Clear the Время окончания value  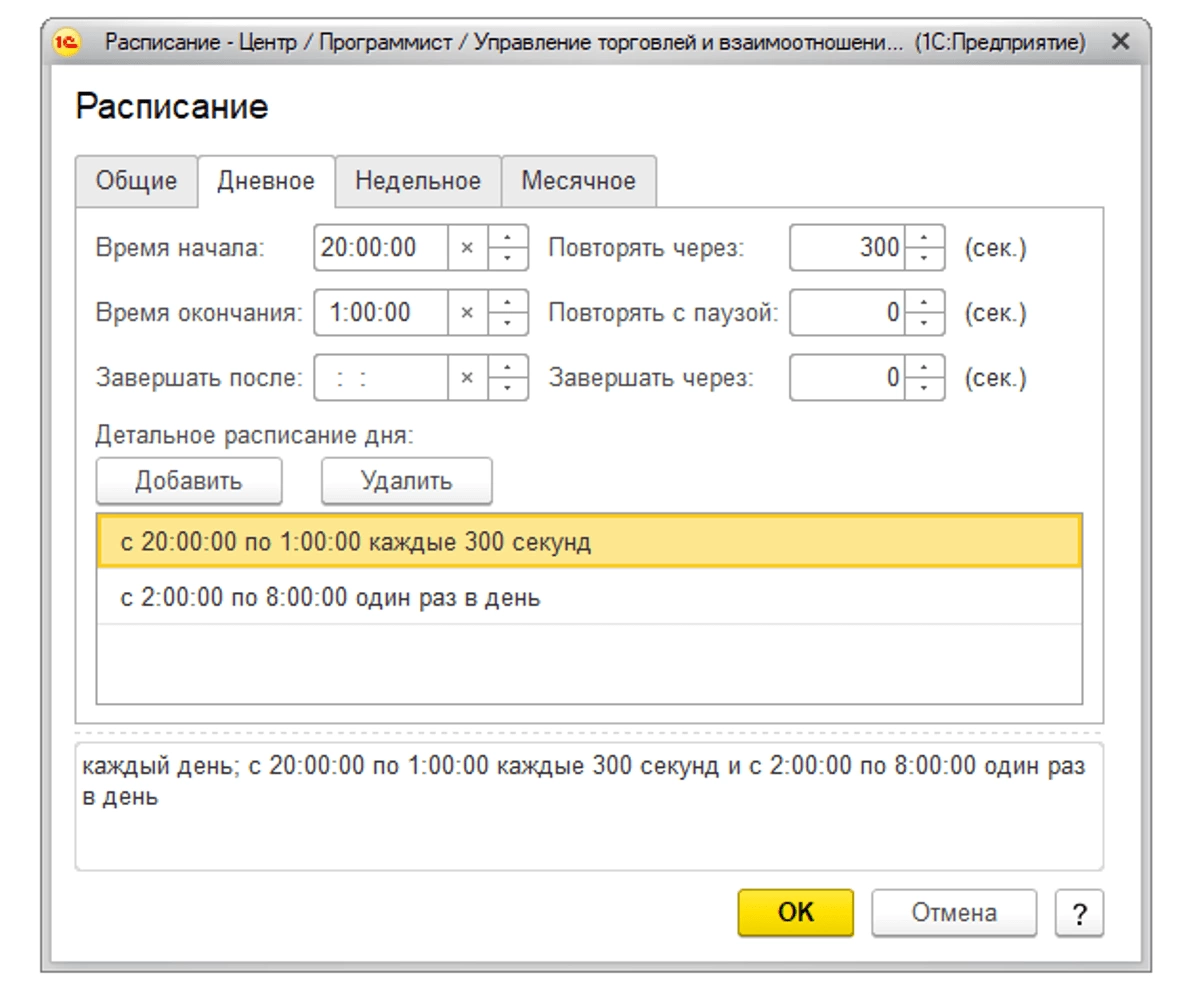(467, 313)
